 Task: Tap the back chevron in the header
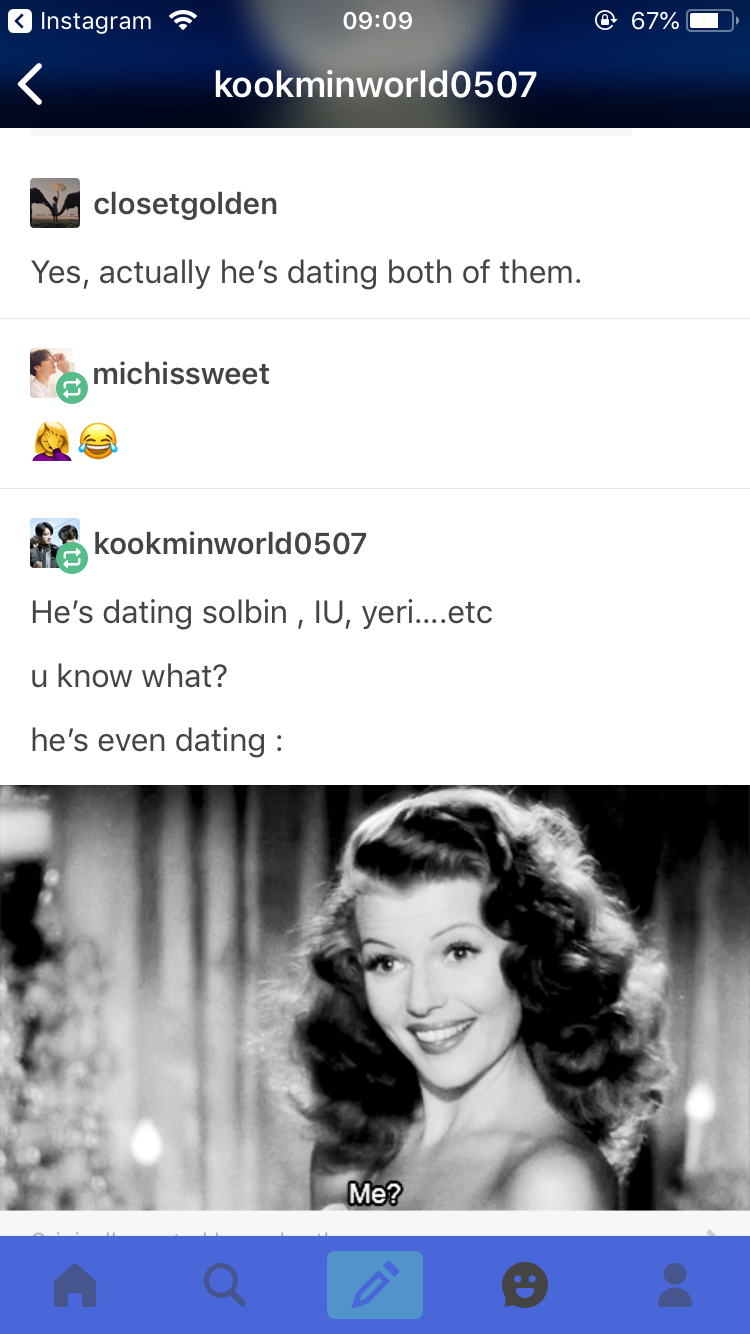(31, 85)
